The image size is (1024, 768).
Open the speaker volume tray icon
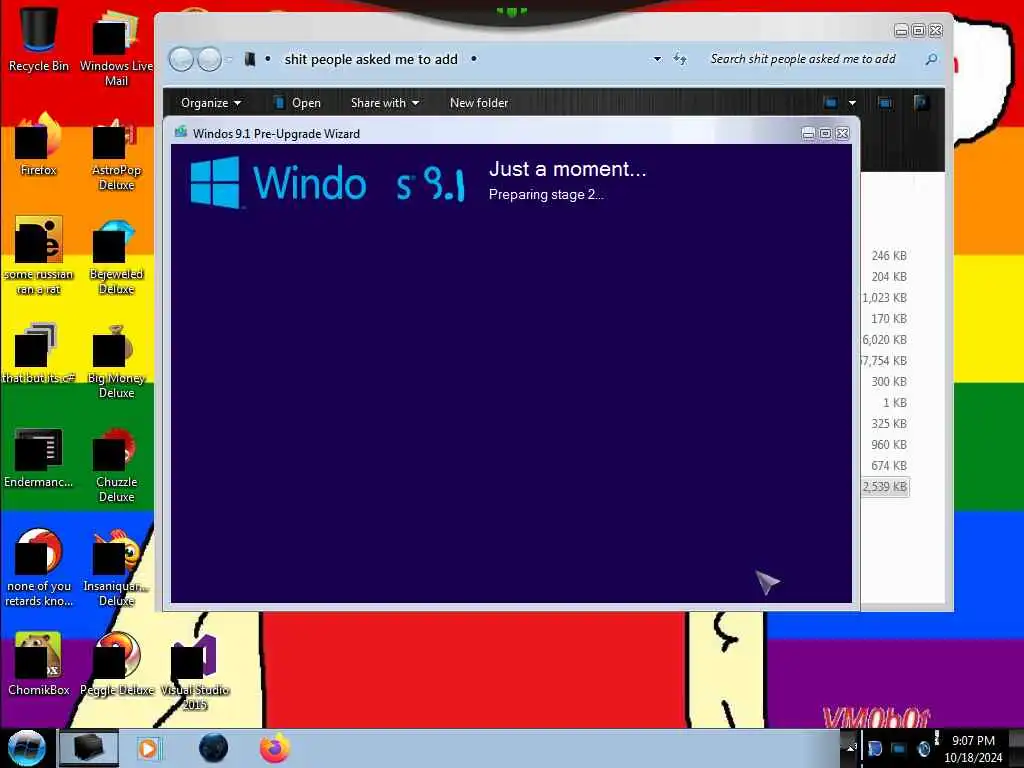coord(923,748)
